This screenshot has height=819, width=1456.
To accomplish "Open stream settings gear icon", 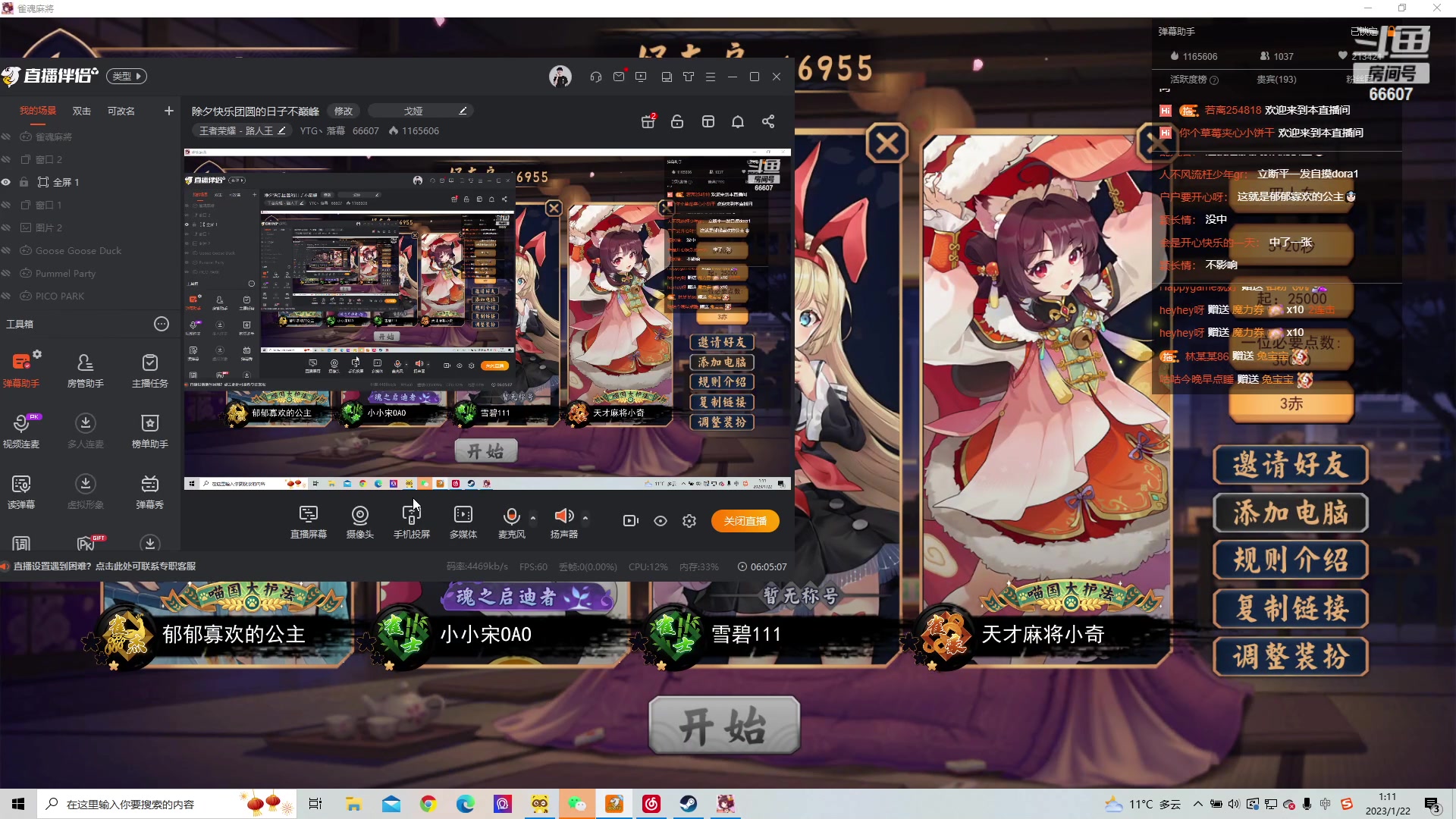I will (689, 521).
